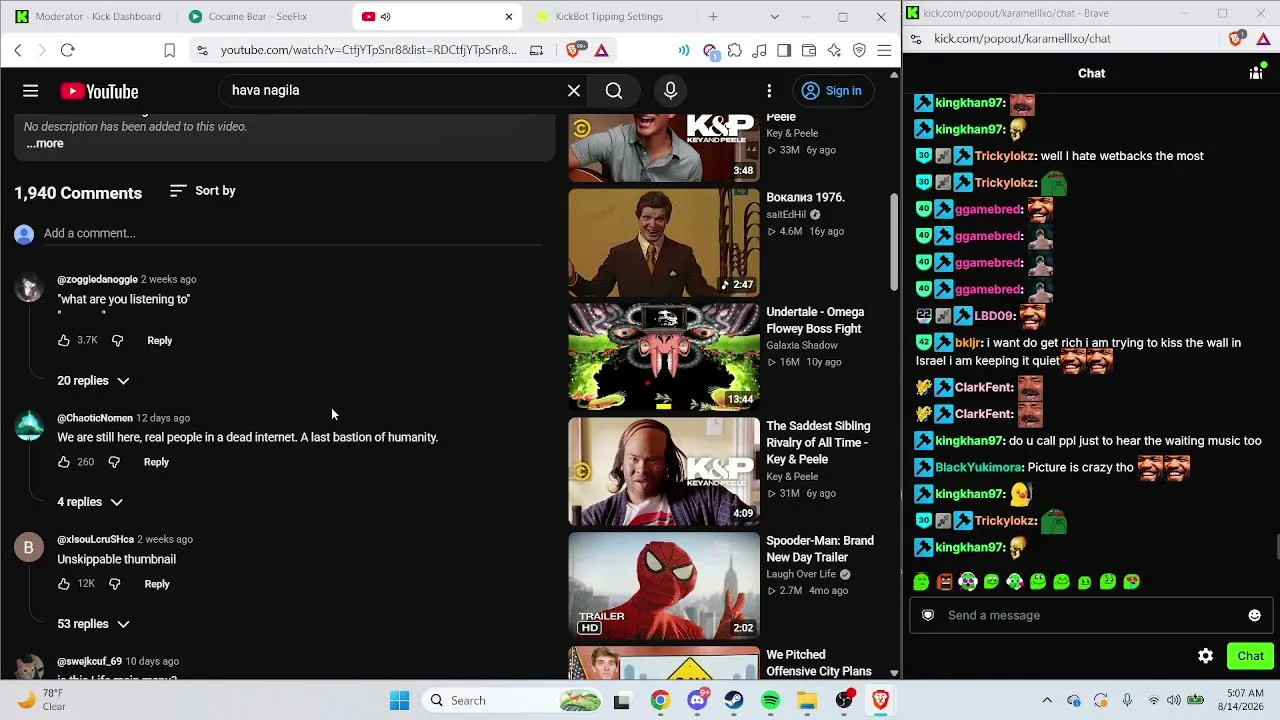Viewport: 1280px width, 720px height.
Task: Open the 'Вокализ 1976.' video thumbnail
Action: point(664,243)
